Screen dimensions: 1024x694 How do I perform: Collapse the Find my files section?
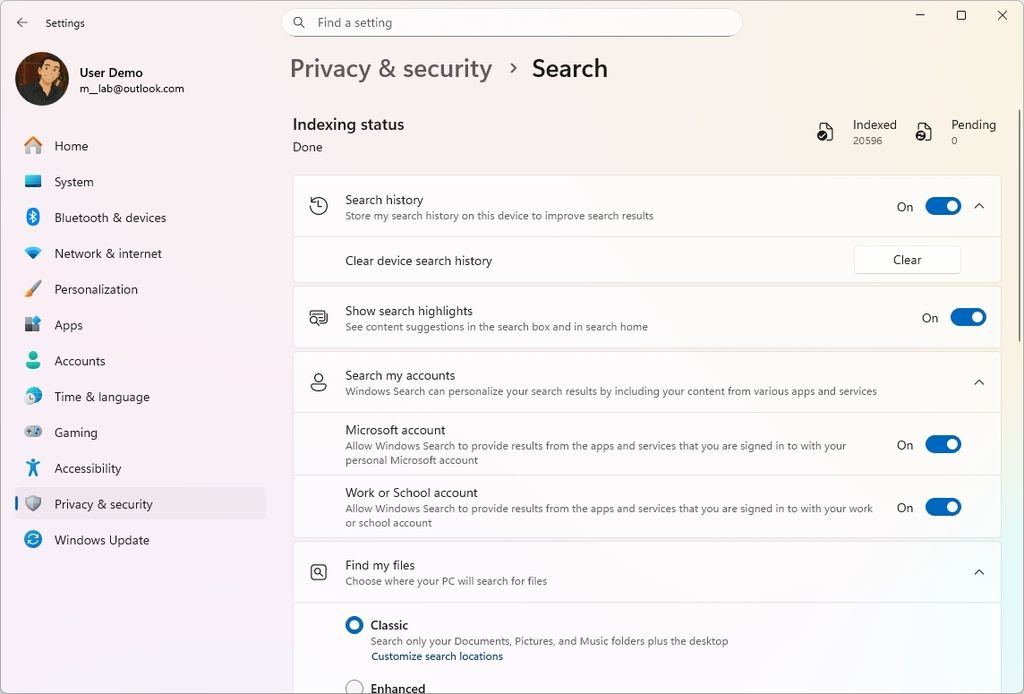click(979, 572)
